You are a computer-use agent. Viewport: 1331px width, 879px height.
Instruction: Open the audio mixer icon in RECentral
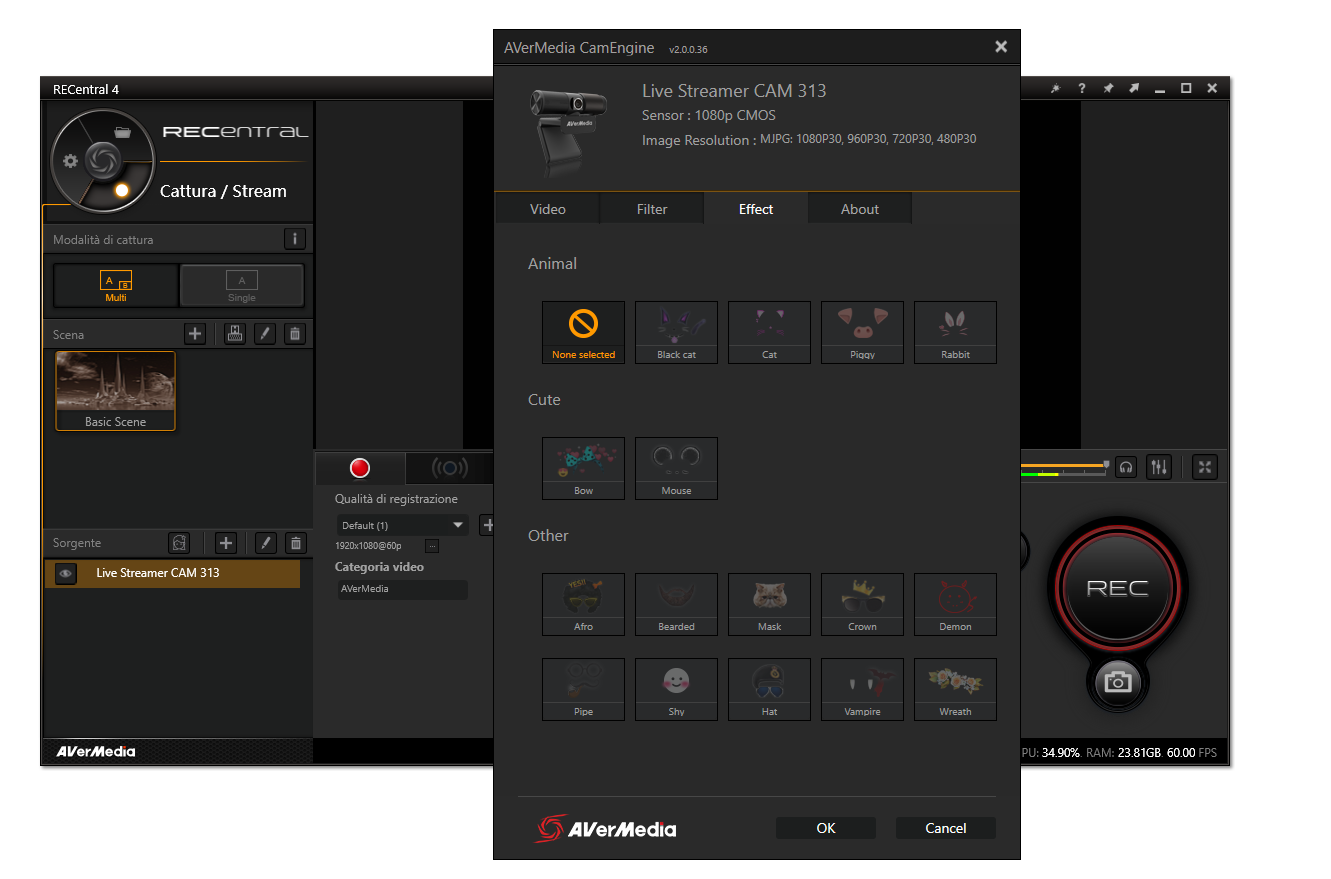click(x=1159, y=466)
